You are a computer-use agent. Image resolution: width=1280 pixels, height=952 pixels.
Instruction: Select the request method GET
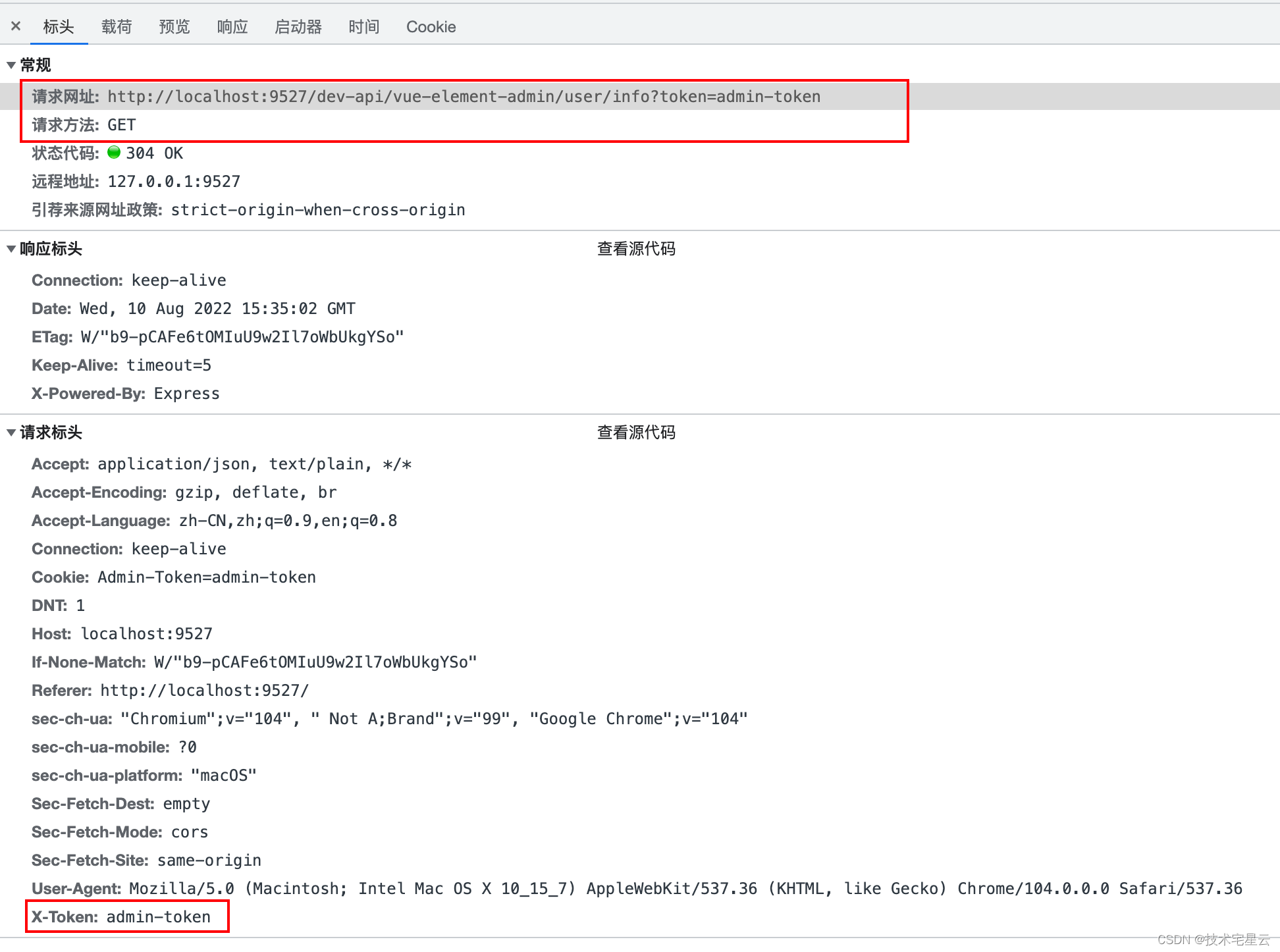point(122,125)
